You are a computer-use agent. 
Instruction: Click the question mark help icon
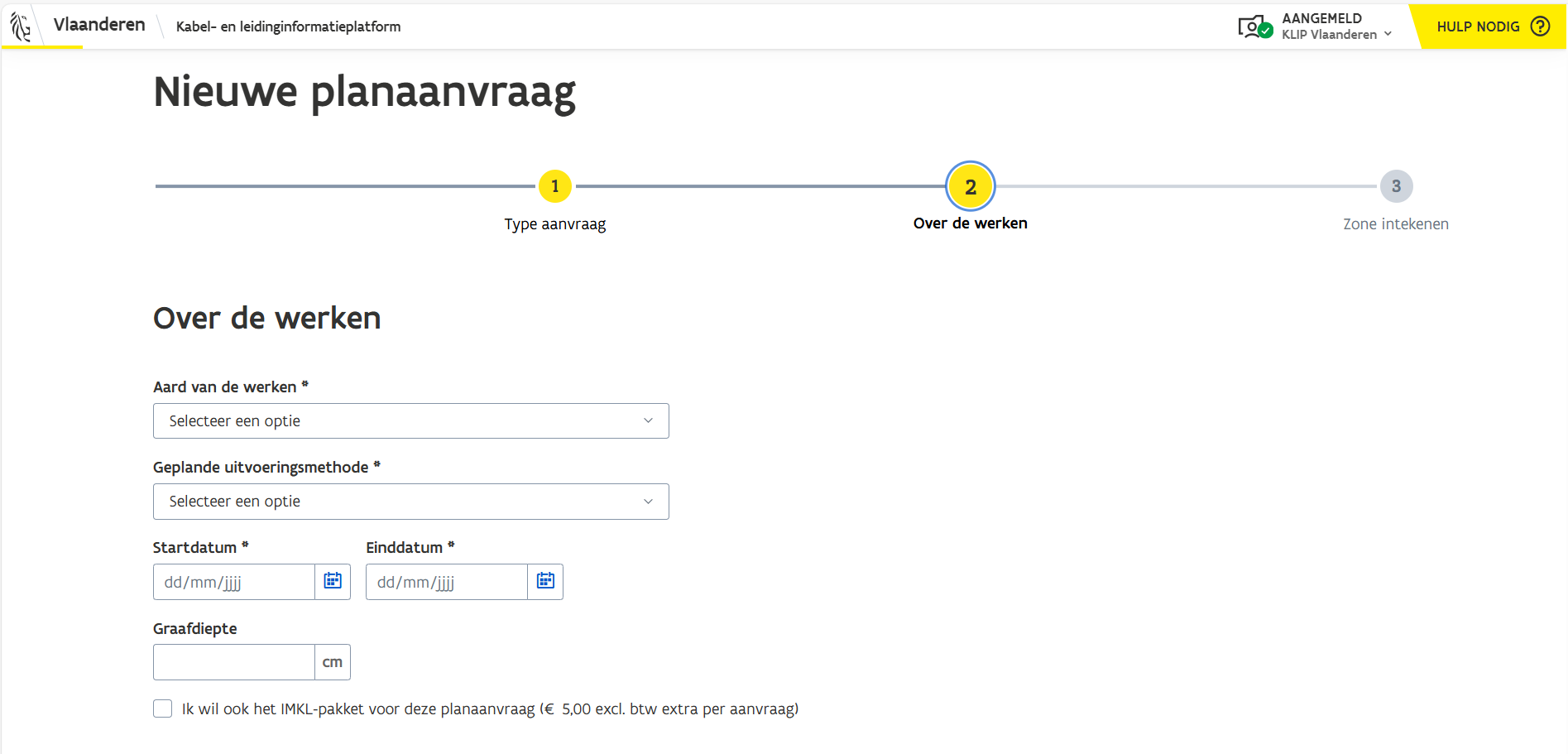click(1540, 26)
